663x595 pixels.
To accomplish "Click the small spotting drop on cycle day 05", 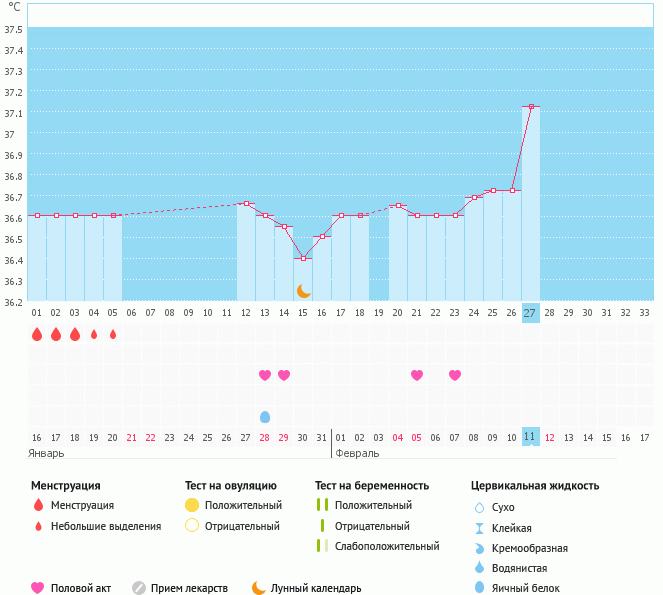I will pyautogui.click(x=113, y=335).
